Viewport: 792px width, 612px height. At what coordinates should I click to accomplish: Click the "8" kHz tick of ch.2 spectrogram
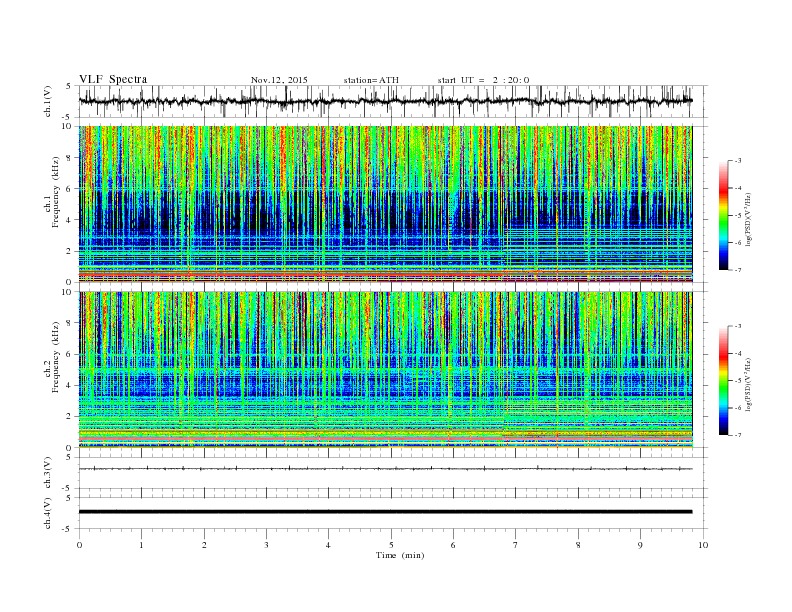[x=69, y=323]
